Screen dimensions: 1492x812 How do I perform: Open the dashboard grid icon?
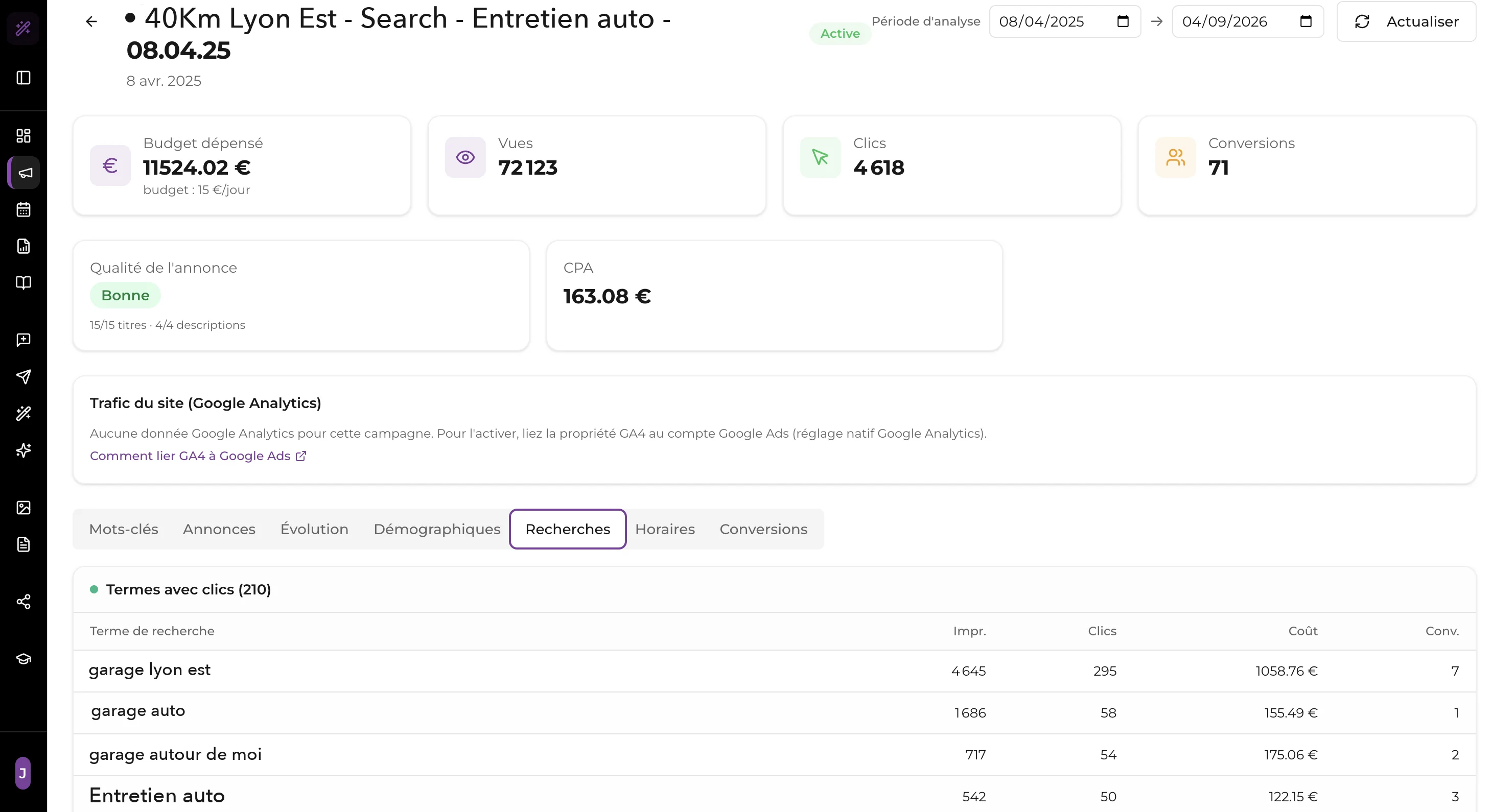pyautogui.click(x=23, y=136)
